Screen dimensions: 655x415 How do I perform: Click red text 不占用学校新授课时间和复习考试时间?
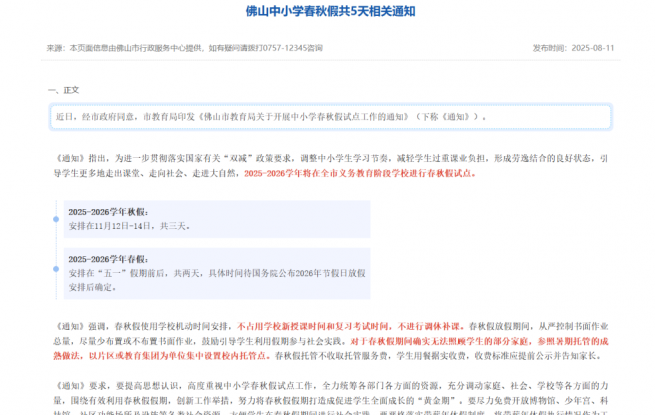pyautogui.click(x=315, y=326)
